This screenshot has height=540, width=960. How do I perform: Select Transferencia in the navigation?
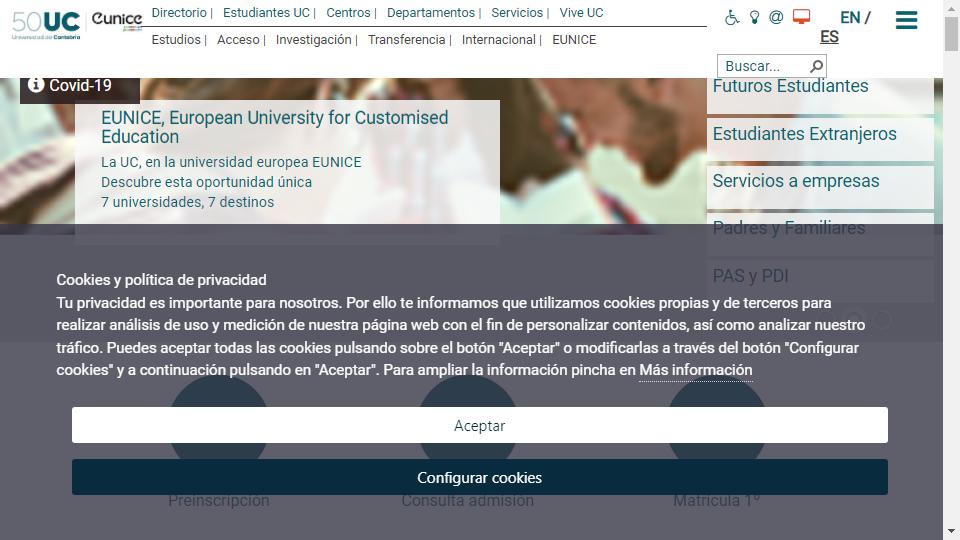(x=407, y=39)
